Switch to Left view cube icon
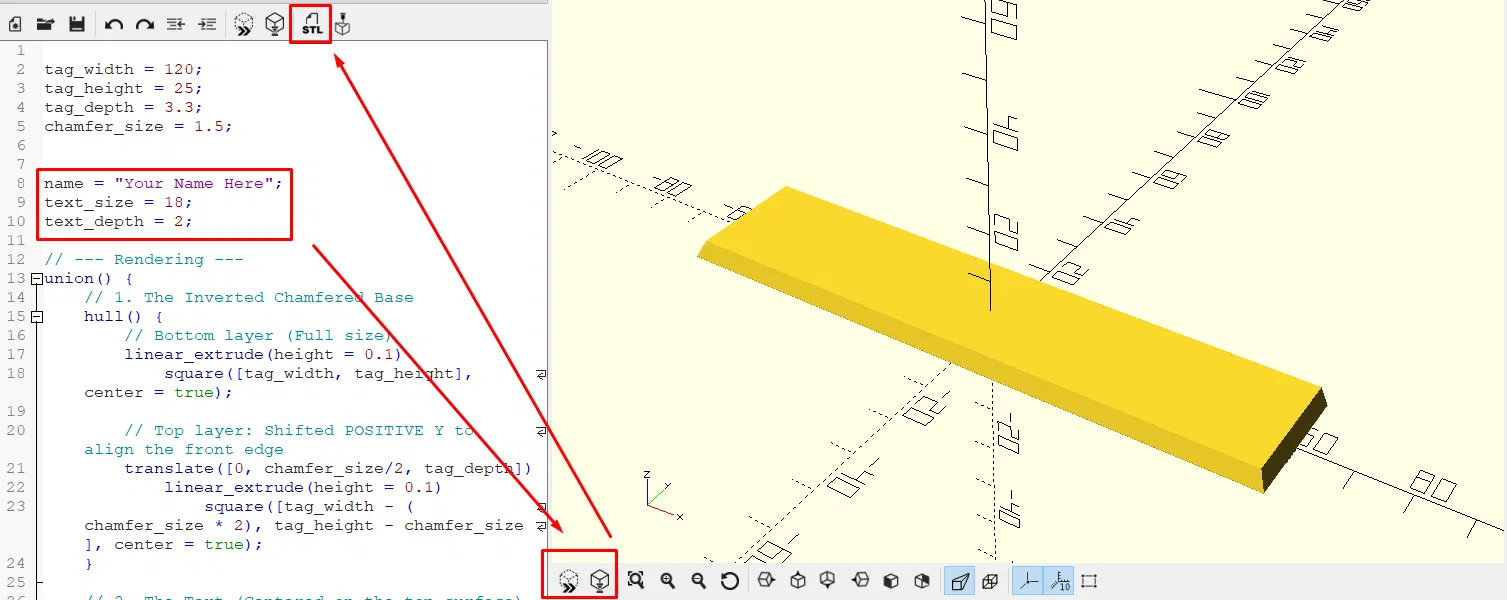This screenshot has height=600, width=1507. [x=860, y=581]
